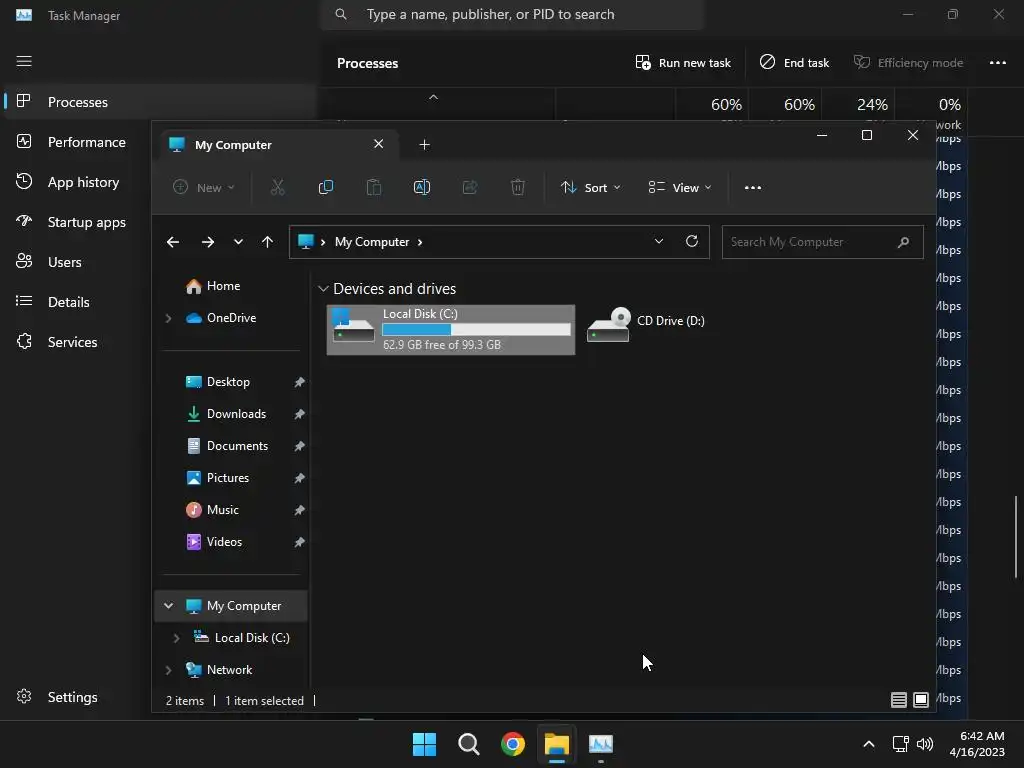The width and height of the screenshot is (1024, 768).
Task: Click the Delete trash icon in Explorer
Action: pos(518,187)
